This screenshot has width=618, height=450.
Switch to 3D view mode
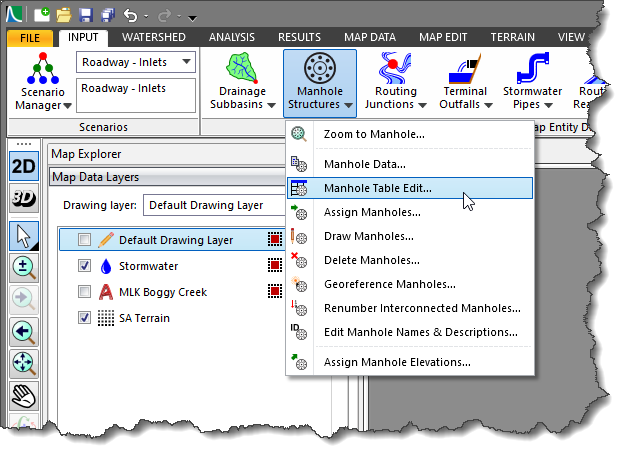tap(24, 198)
